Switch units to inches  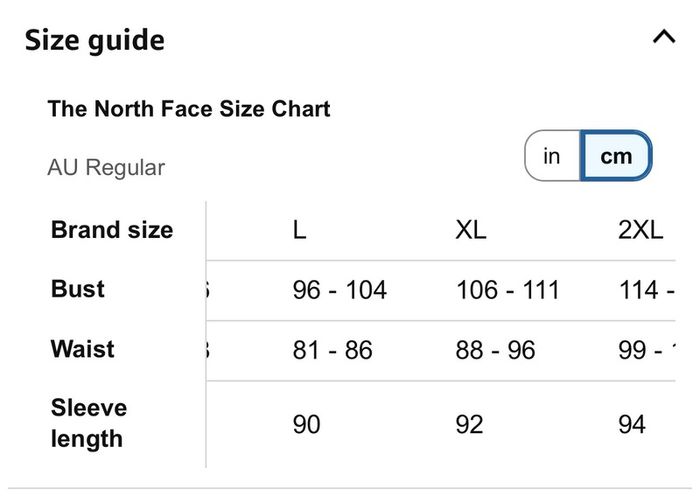tap(552, 156)
